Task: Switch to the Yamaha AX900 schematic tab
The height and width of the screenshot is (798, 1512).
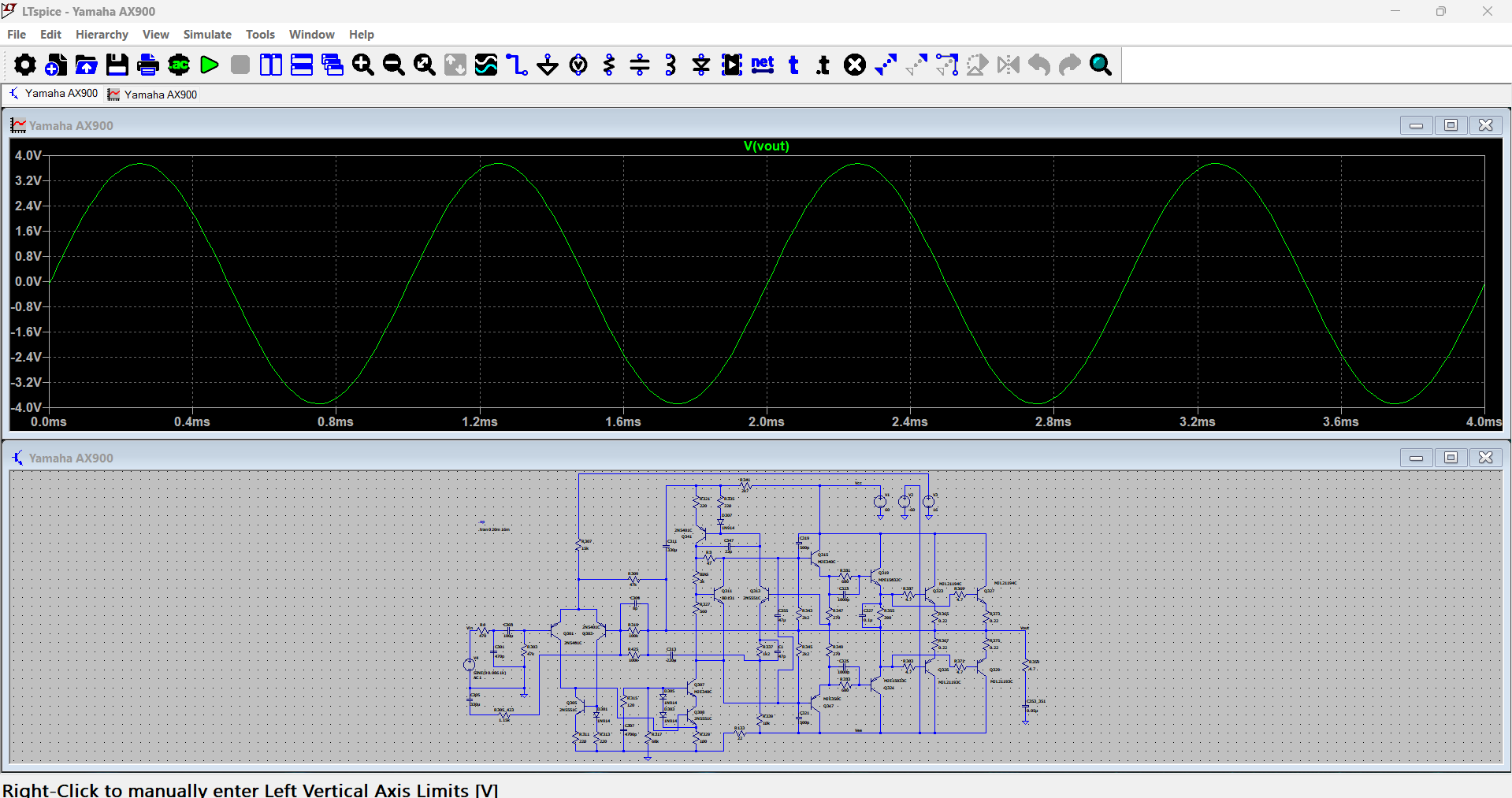Action: point(53,94)
